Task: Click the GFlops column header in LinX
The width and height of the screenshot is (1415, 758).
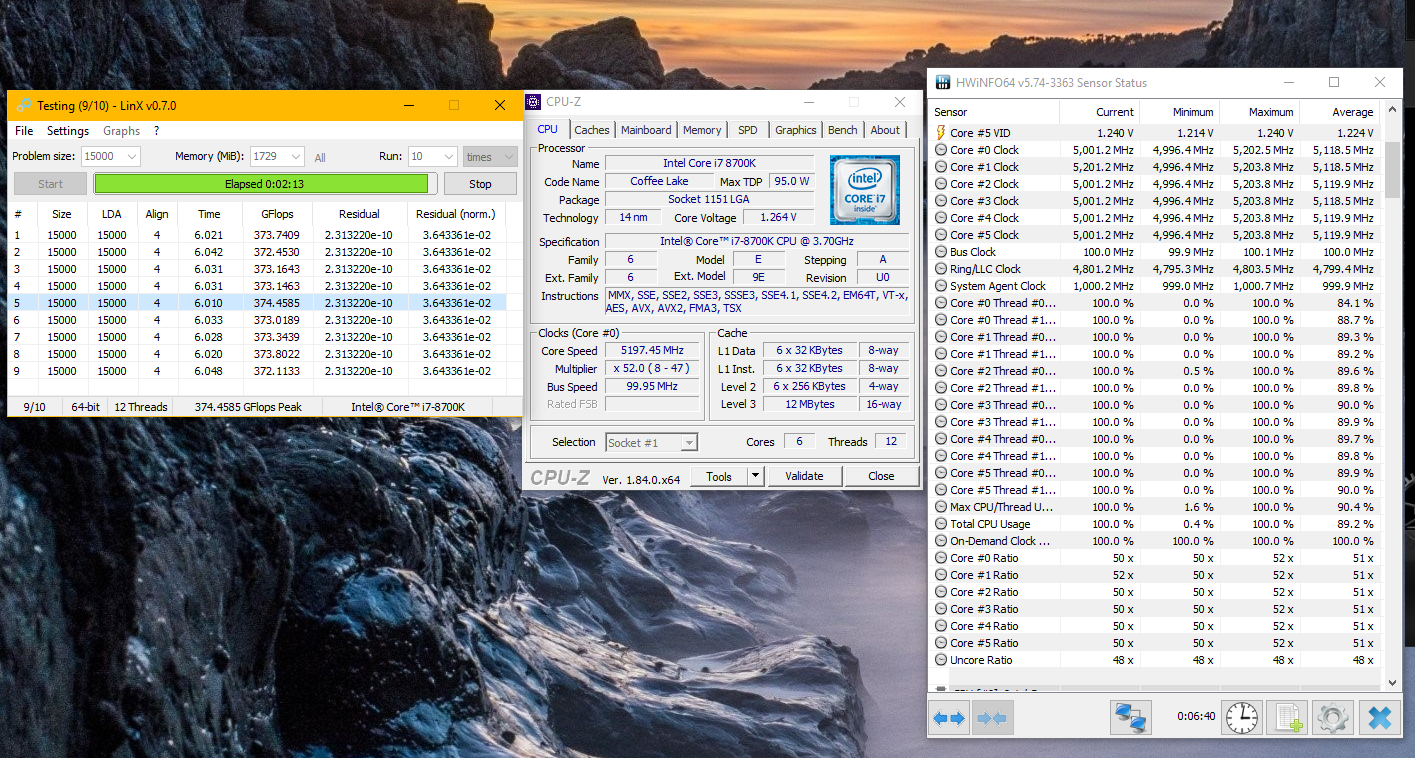Action: point(277,214)
